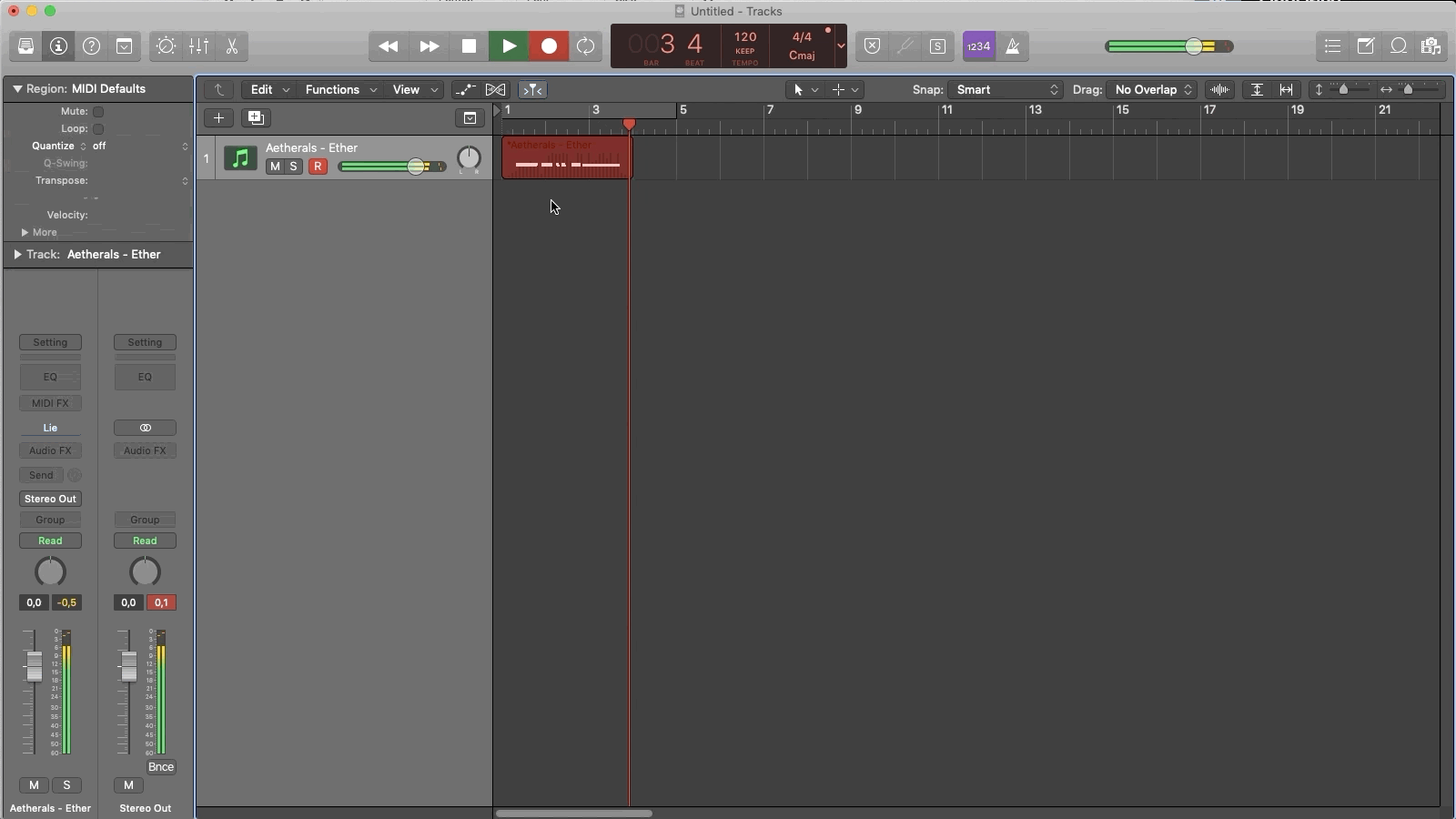Open Smart Controls with the dial icon
The height and width of the screenshot is (819, 1456).
165,46
